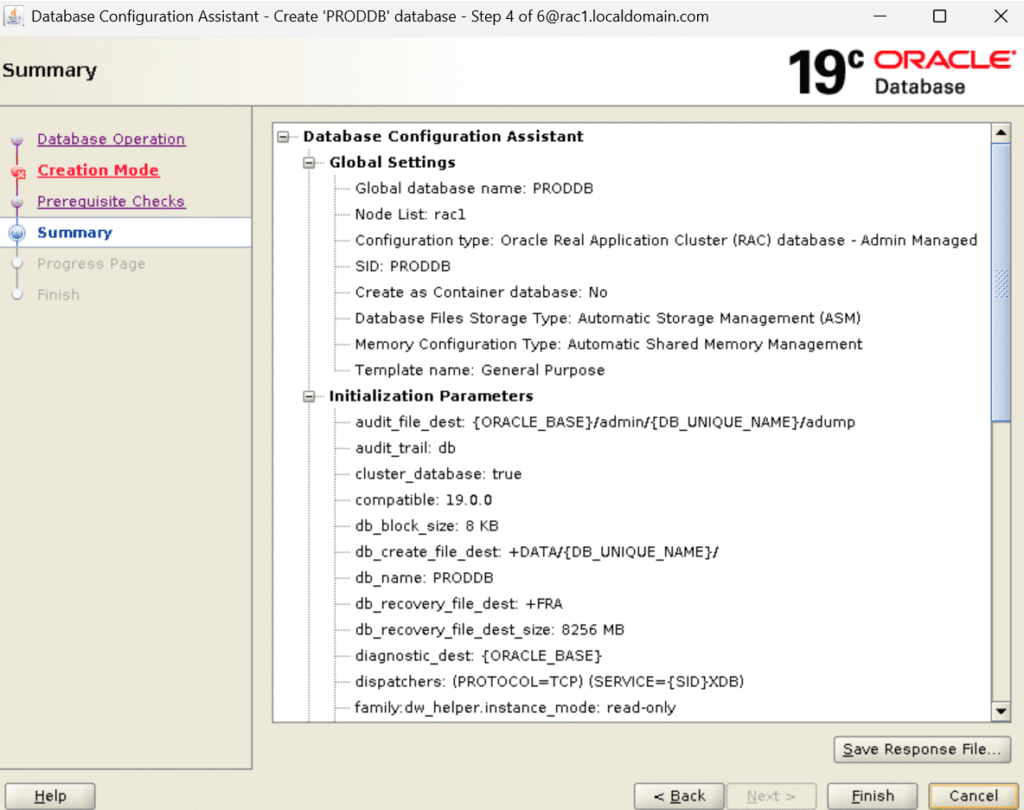Go to the Creation Mode step
The image size is (1024, 810).
point(98,171)
